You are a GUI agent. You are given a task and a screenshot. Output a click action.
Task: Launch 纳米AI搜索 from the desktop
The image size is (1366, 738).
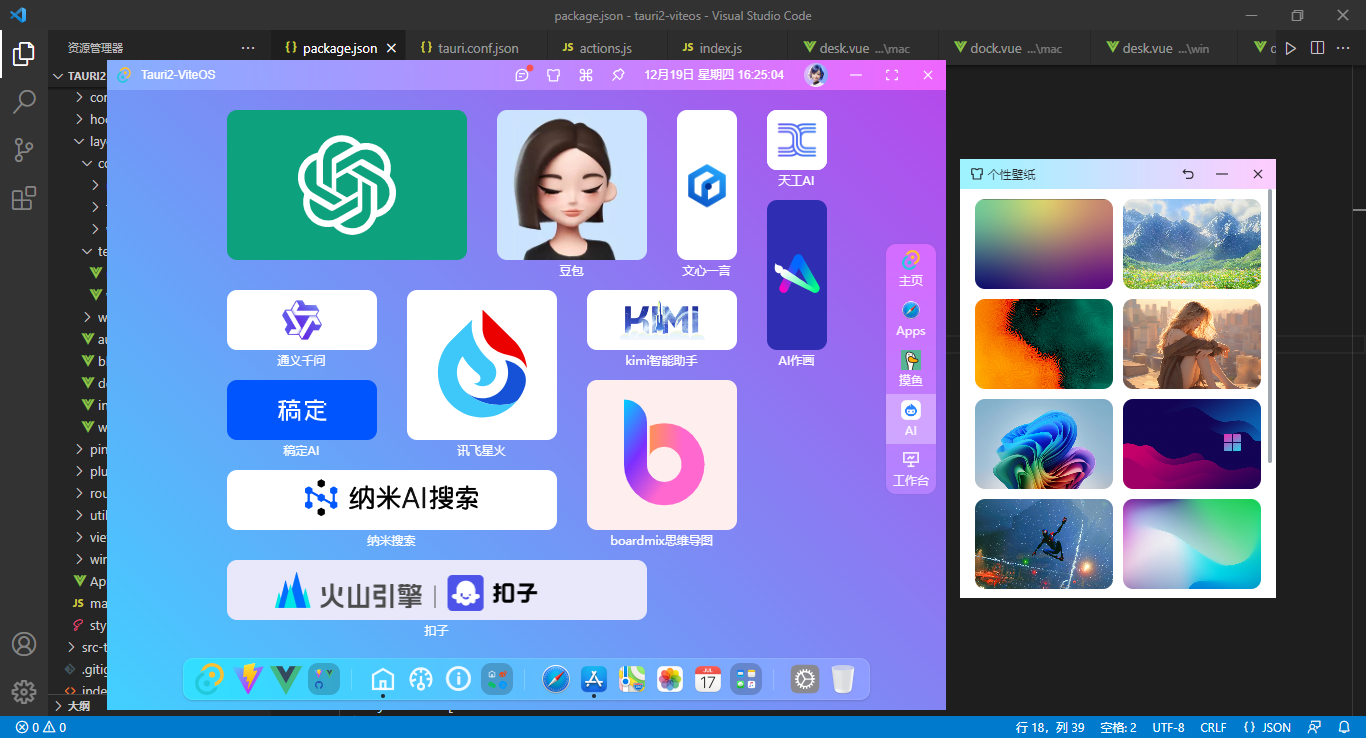pyautogui.click(x=392, y=499)
